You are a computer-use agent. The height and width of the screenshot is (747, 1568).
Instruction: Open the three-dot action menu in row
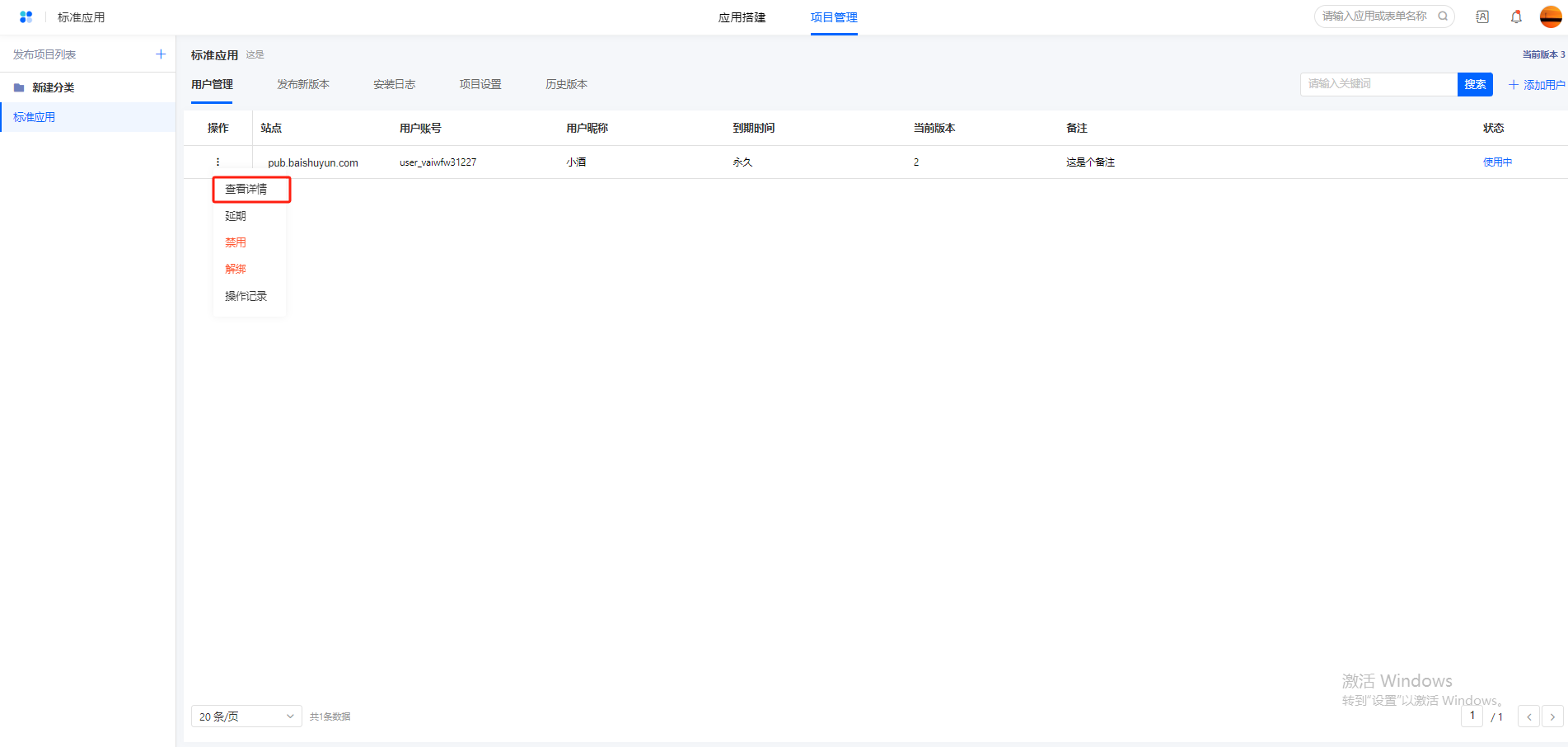[218, 162]
